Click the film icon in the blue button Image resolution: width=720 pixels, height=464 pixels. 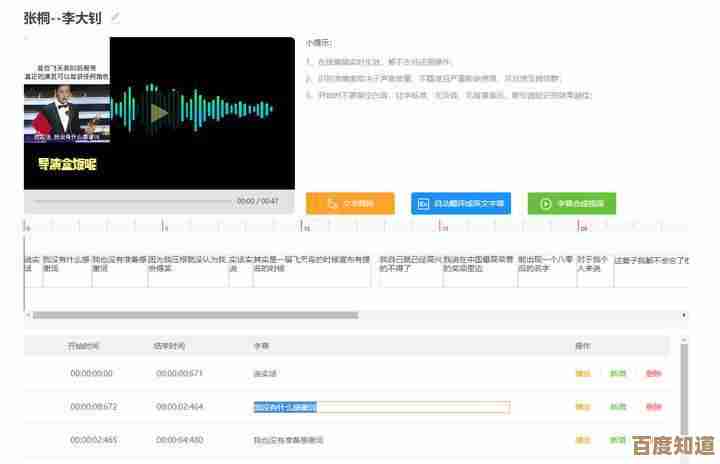click(x=423, y=204)
